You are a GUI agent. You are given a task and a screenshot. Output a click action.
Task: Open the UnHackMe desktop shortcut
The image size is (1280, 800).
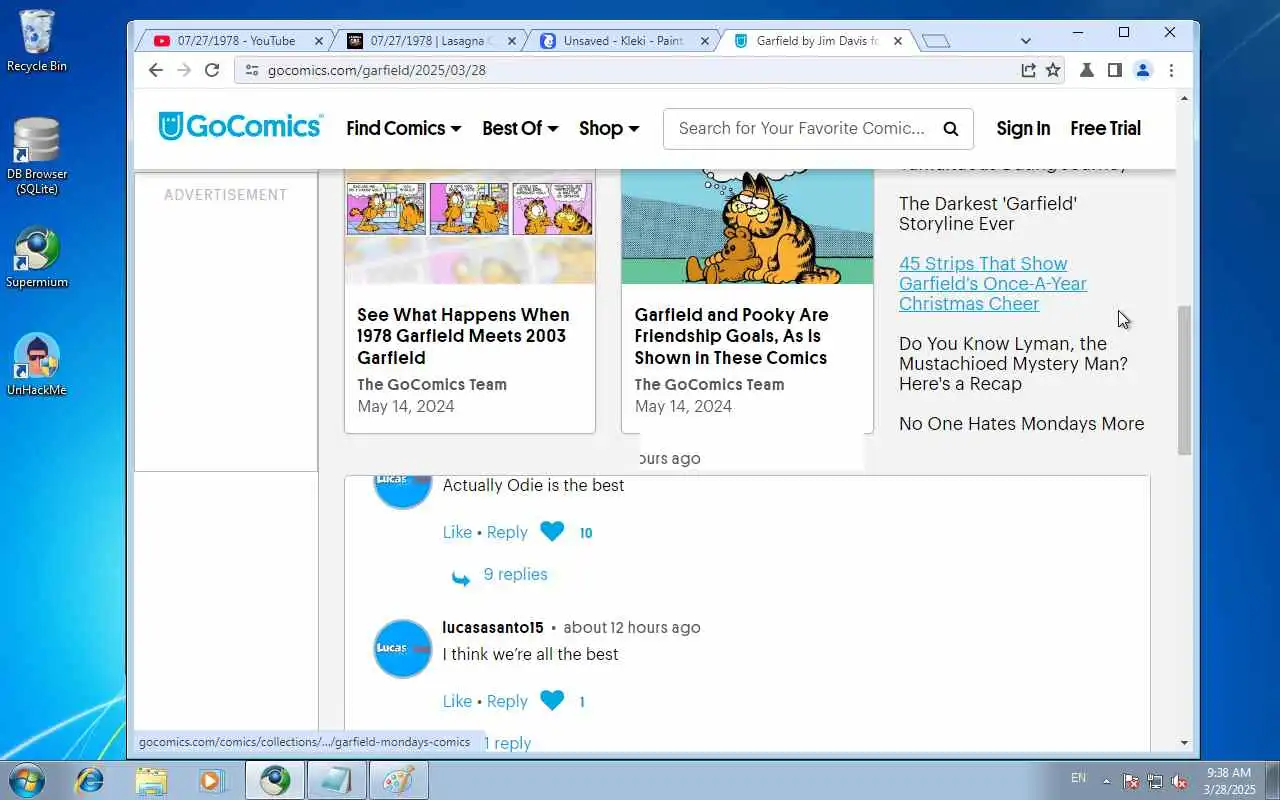pos(37,365)
